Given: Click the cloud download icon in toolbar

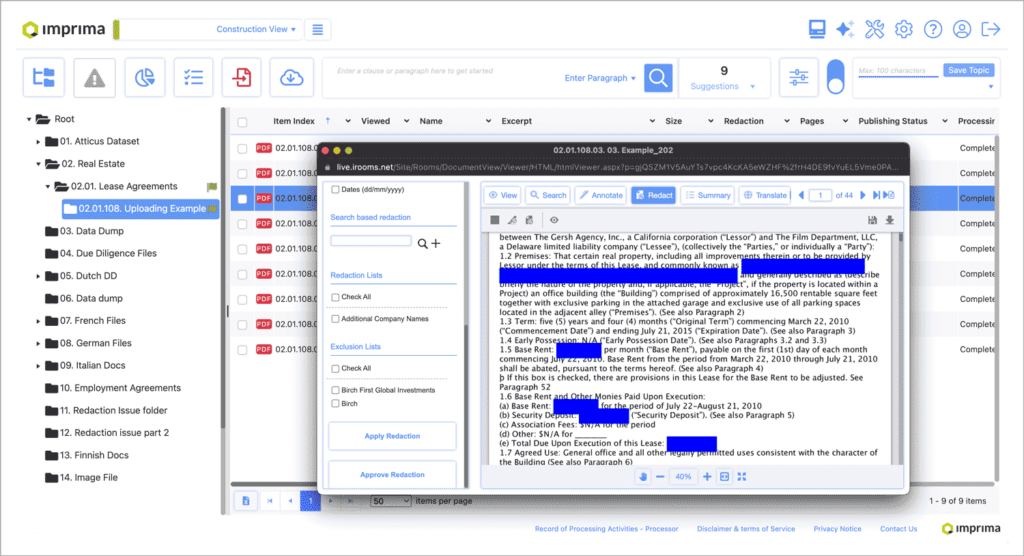Looking at the screenshot, I should (x=291, y=77).
